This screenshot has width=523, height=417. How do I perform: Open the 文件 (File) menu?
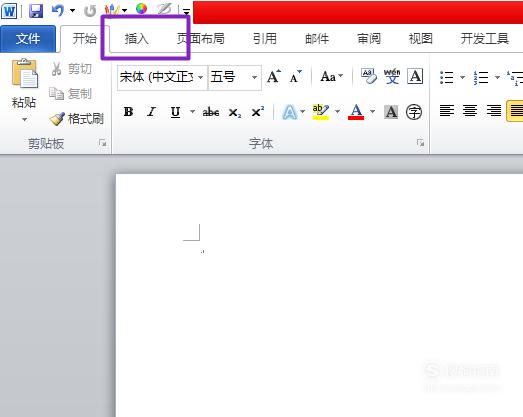pos(28,39)
